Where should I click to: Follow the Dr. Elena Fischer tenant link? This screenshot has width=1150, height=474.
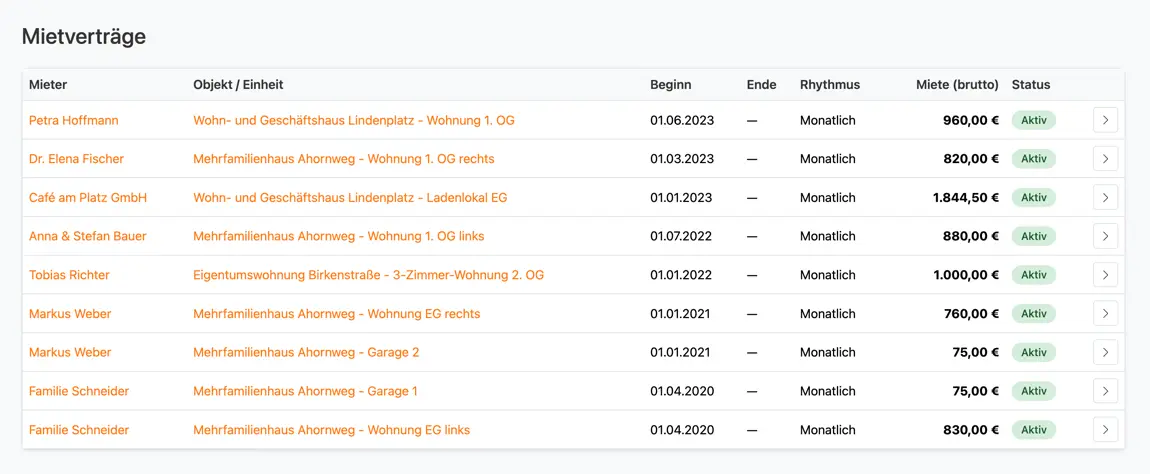coord(76,159)
